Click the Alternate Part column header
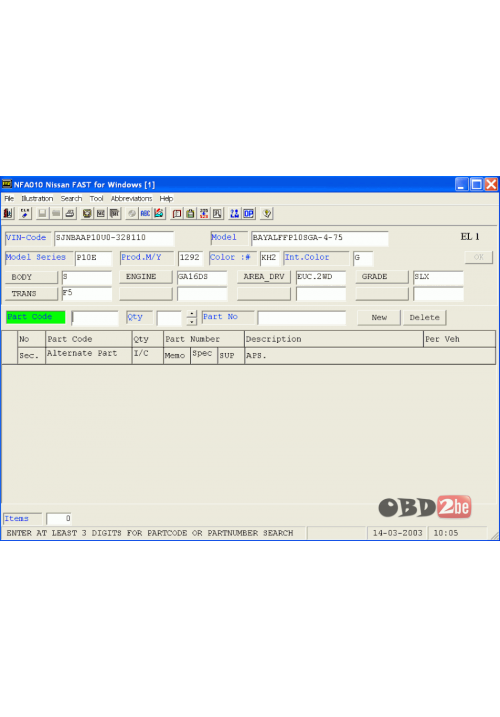 pos(88,356)
